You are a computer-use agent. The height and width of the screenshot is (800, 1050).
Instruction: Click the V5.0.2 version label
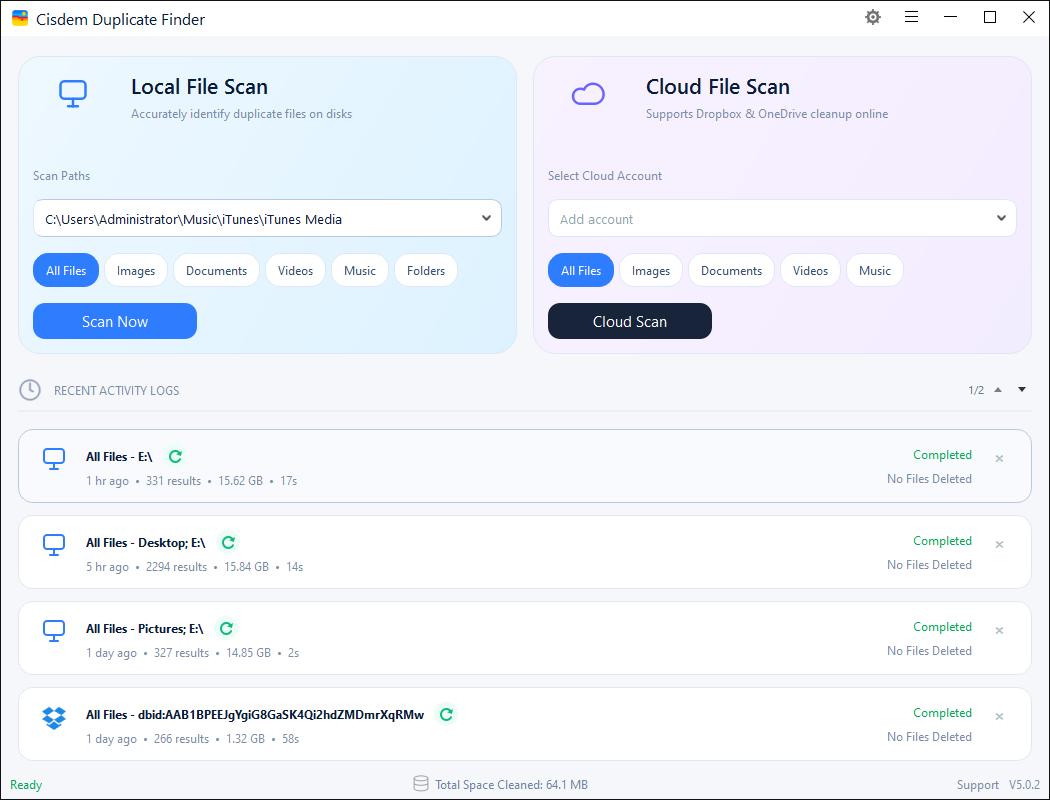(x=1023, y=785)
